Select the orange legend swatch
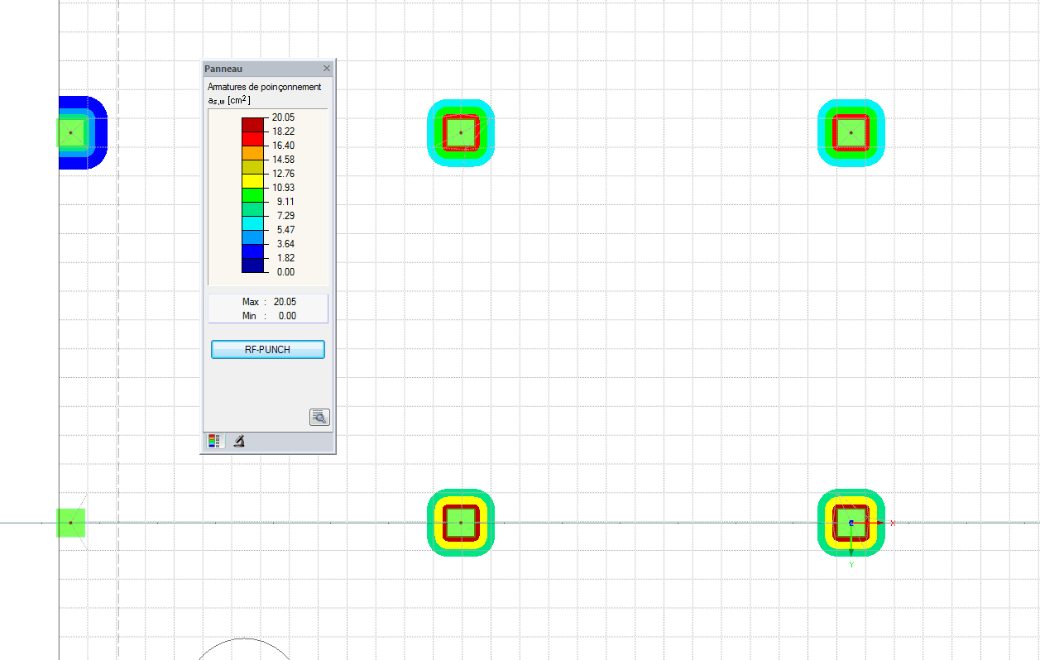The height and width of the screenshot is (660, 1040). tap(253, 153)
